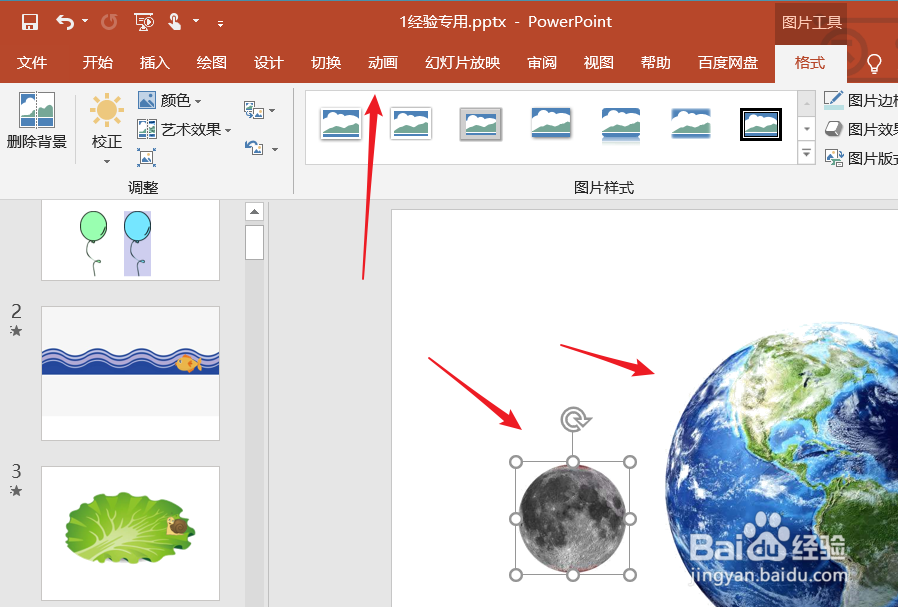Image resolution: width=898 pixels, height=607 pixels.
Task: Apply the fourth drop shadow picture style
Action: [x=551, y=123]
